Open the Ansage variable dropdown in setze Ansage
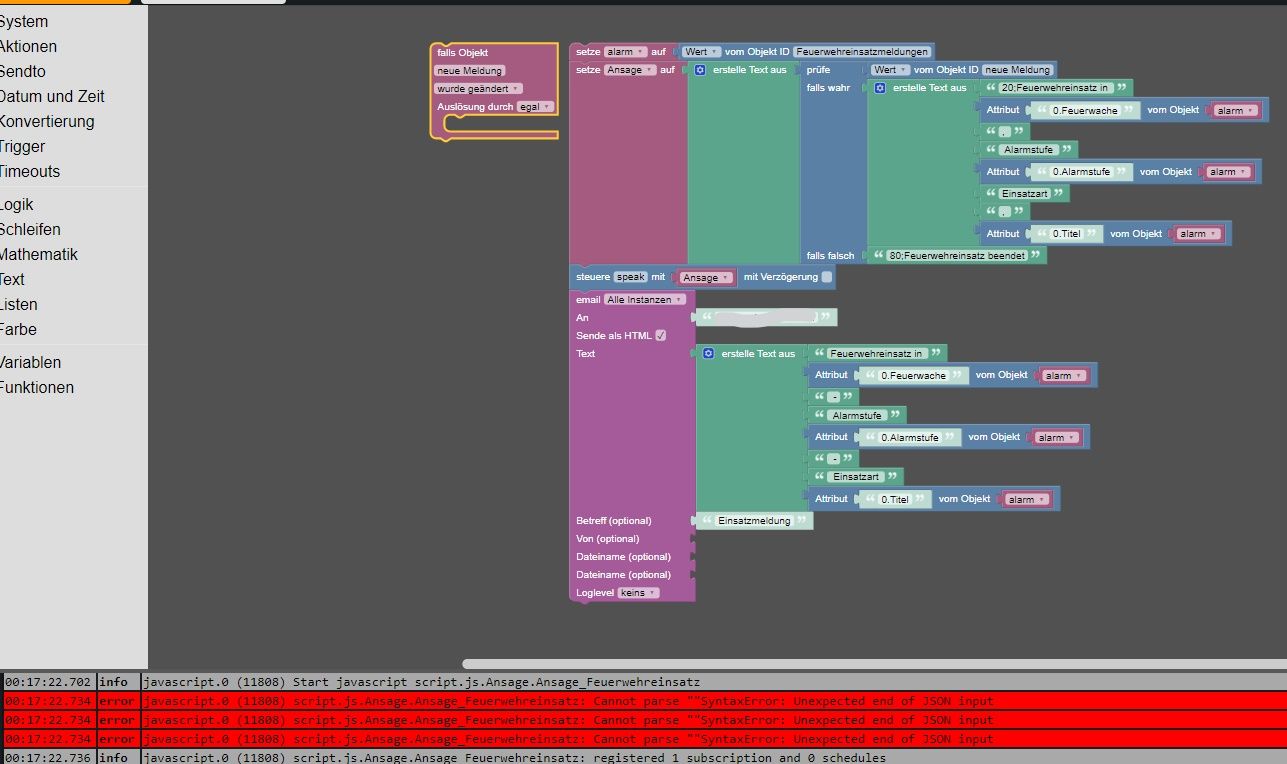Image resolution: width=1287 pixels, height=764 pixels. click(x=630, y=70)
